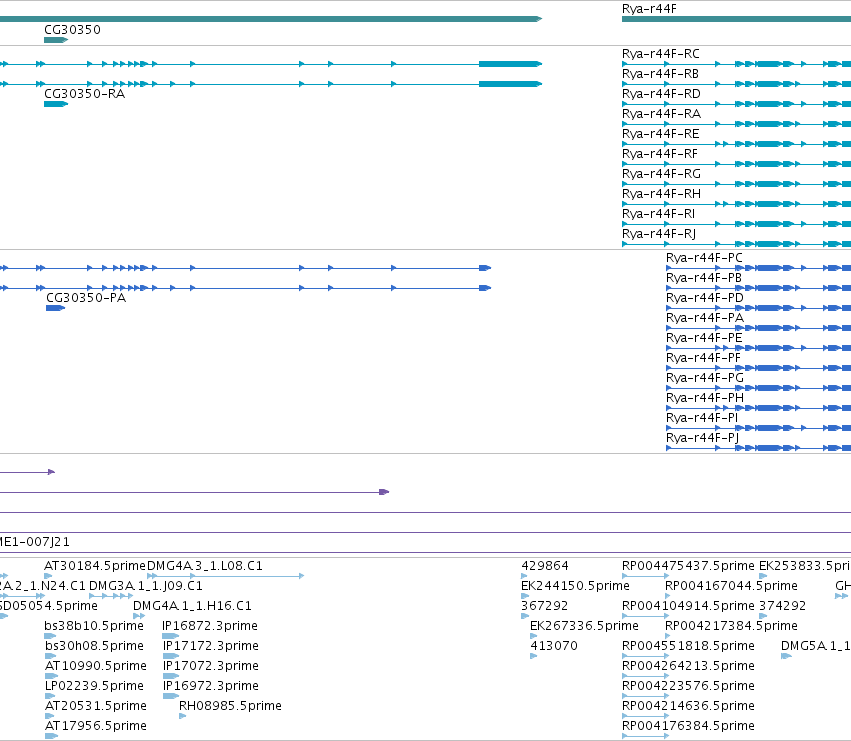Pick EST AT17956.5prime label

point(96,726)
